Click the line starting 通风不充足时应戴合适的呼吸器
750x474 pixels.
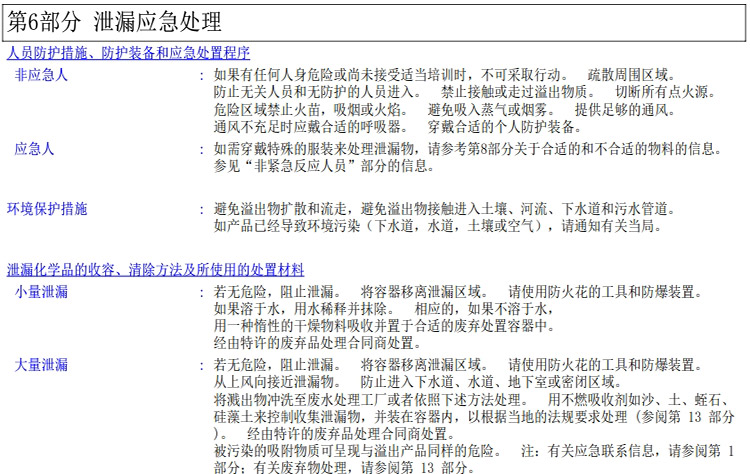pos(397,127)
